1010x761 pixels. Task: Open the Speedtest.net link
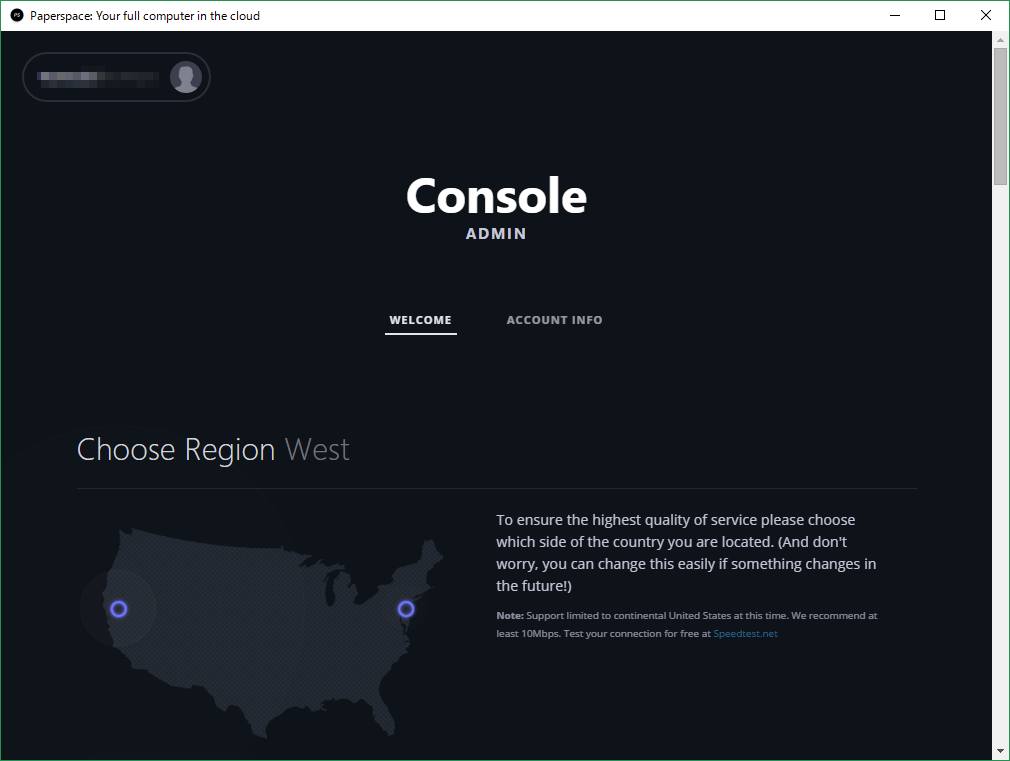(x=745, y=633)
